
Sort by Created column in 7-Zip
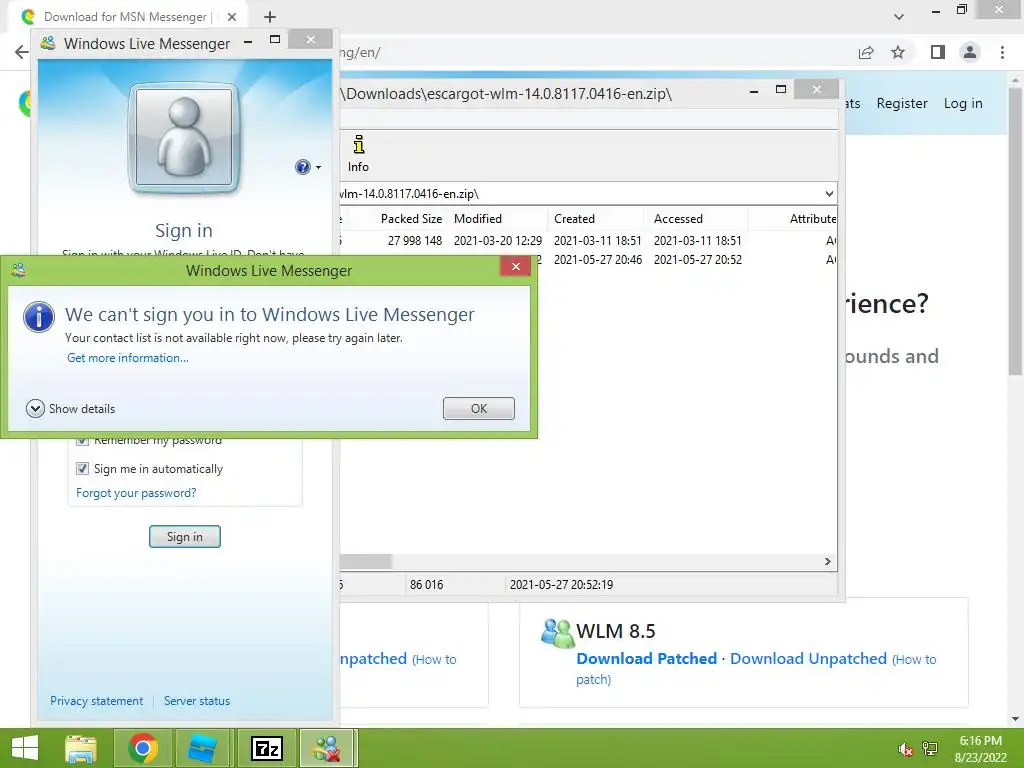597,219
